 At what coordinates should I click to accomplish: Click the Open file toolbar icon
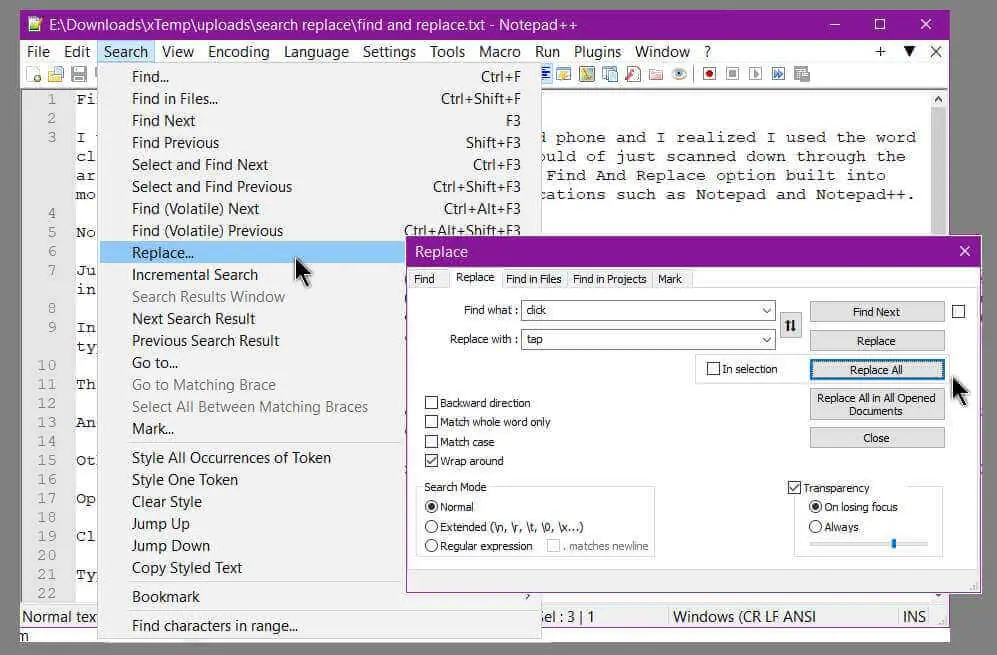click(56, 74)
